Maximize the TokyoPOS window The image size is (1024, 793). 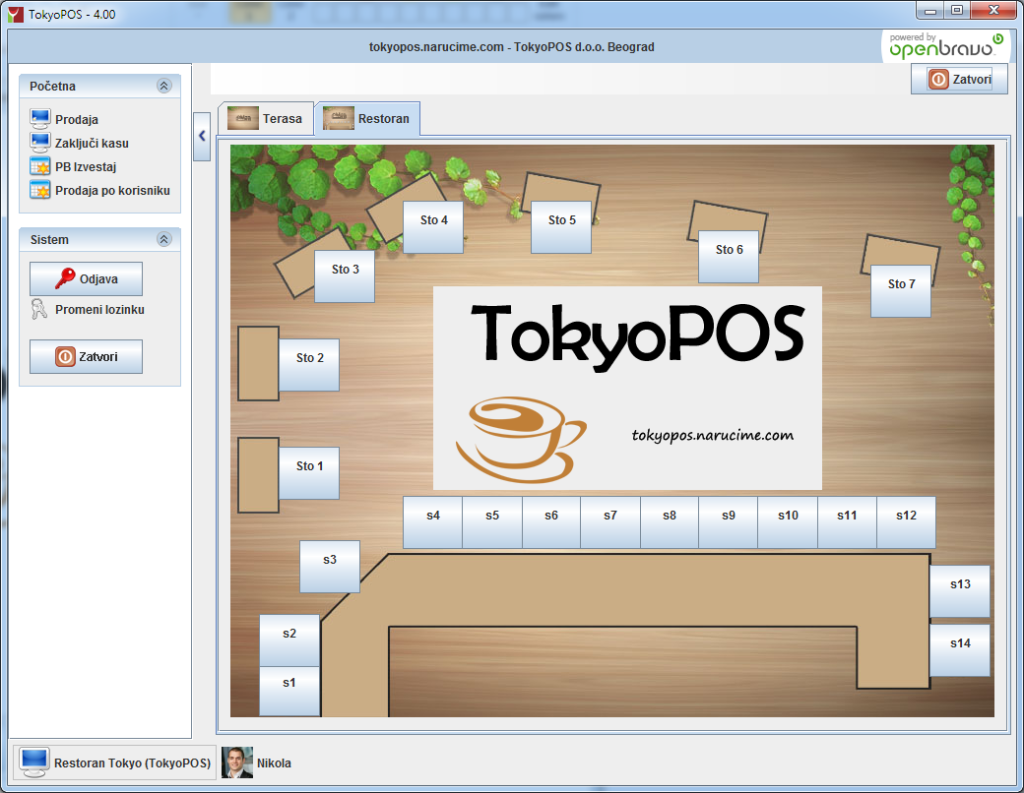[x=957, y=10]
